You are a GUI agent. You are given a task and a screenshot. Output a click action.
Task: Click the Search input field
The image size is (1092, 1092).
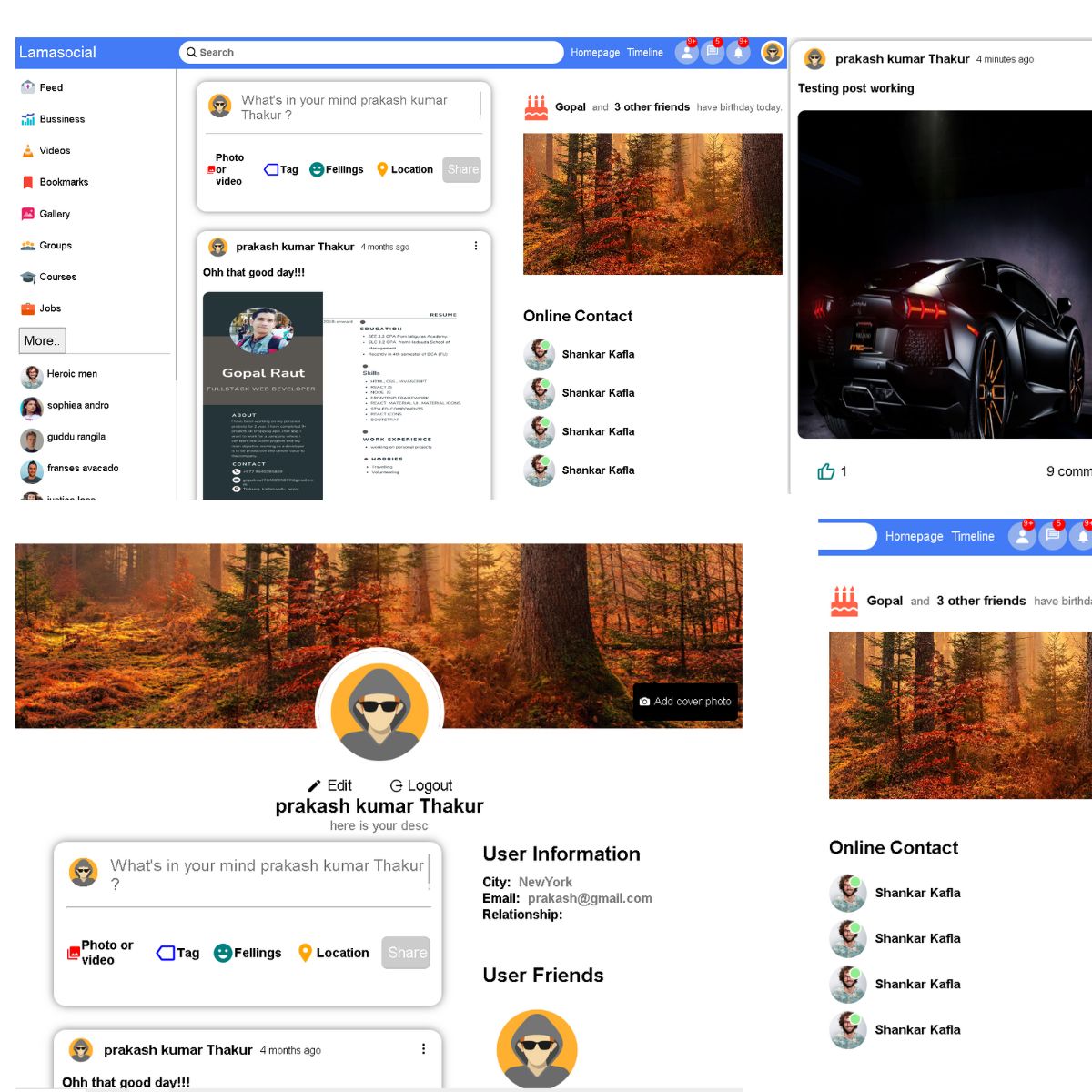pos(371,53)
